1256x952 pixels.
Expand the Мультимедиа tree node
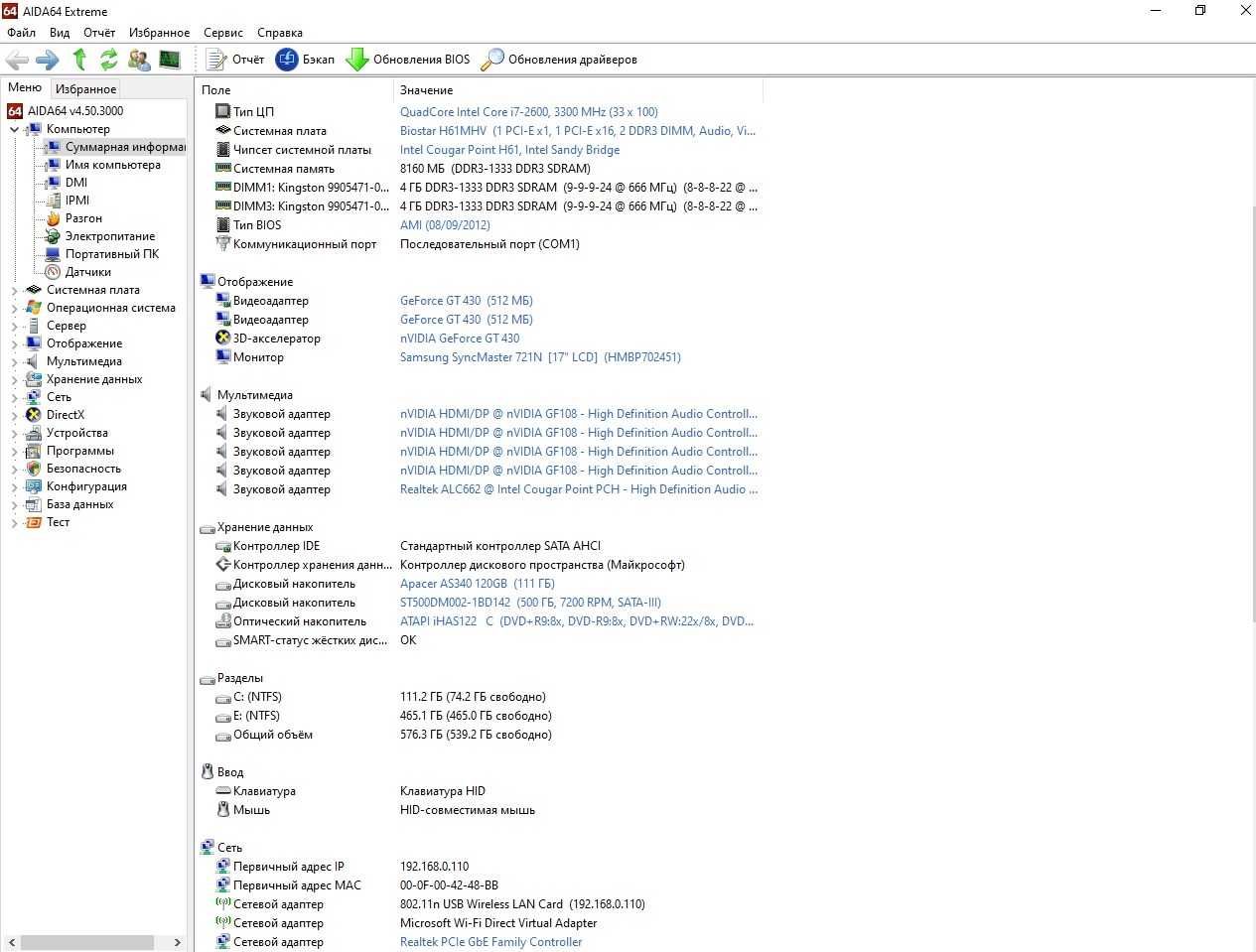click(14, 361)
